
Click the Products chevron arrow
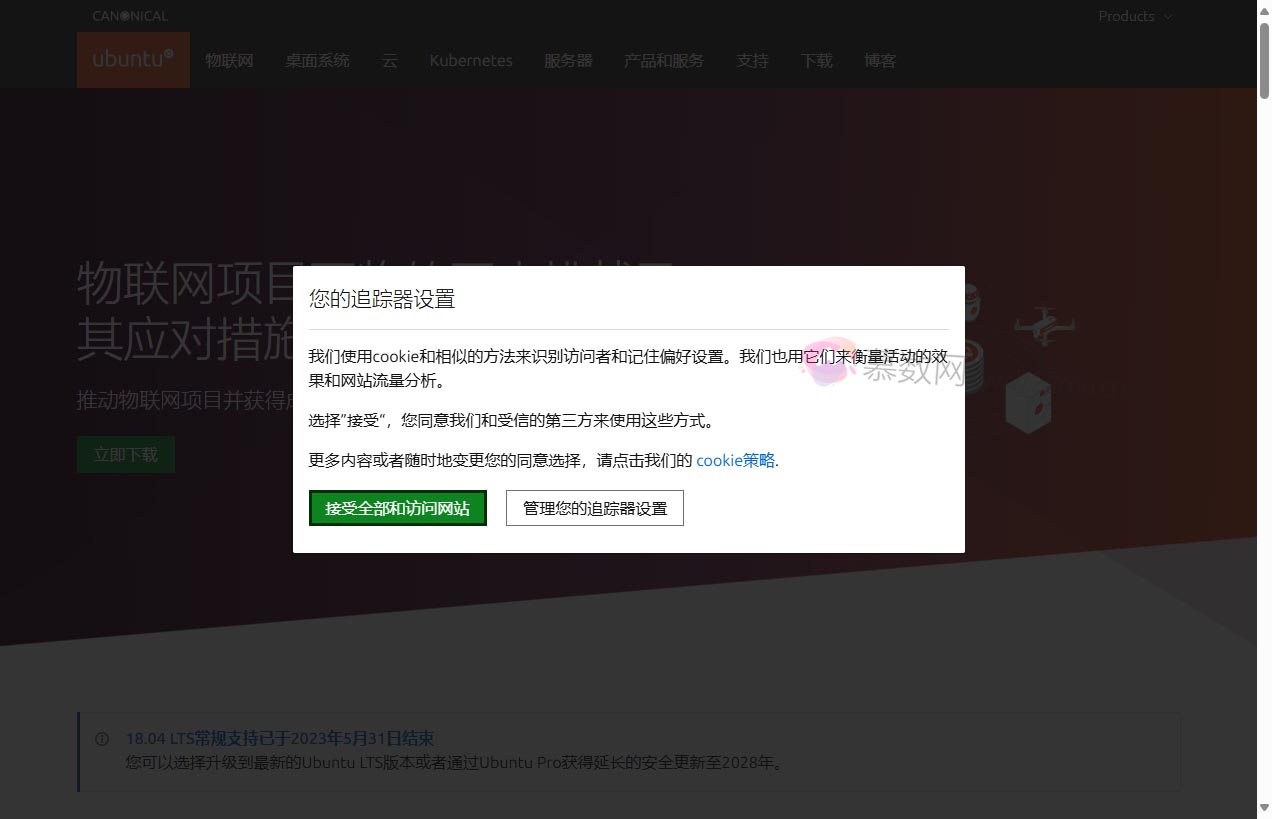point(1168,17)
